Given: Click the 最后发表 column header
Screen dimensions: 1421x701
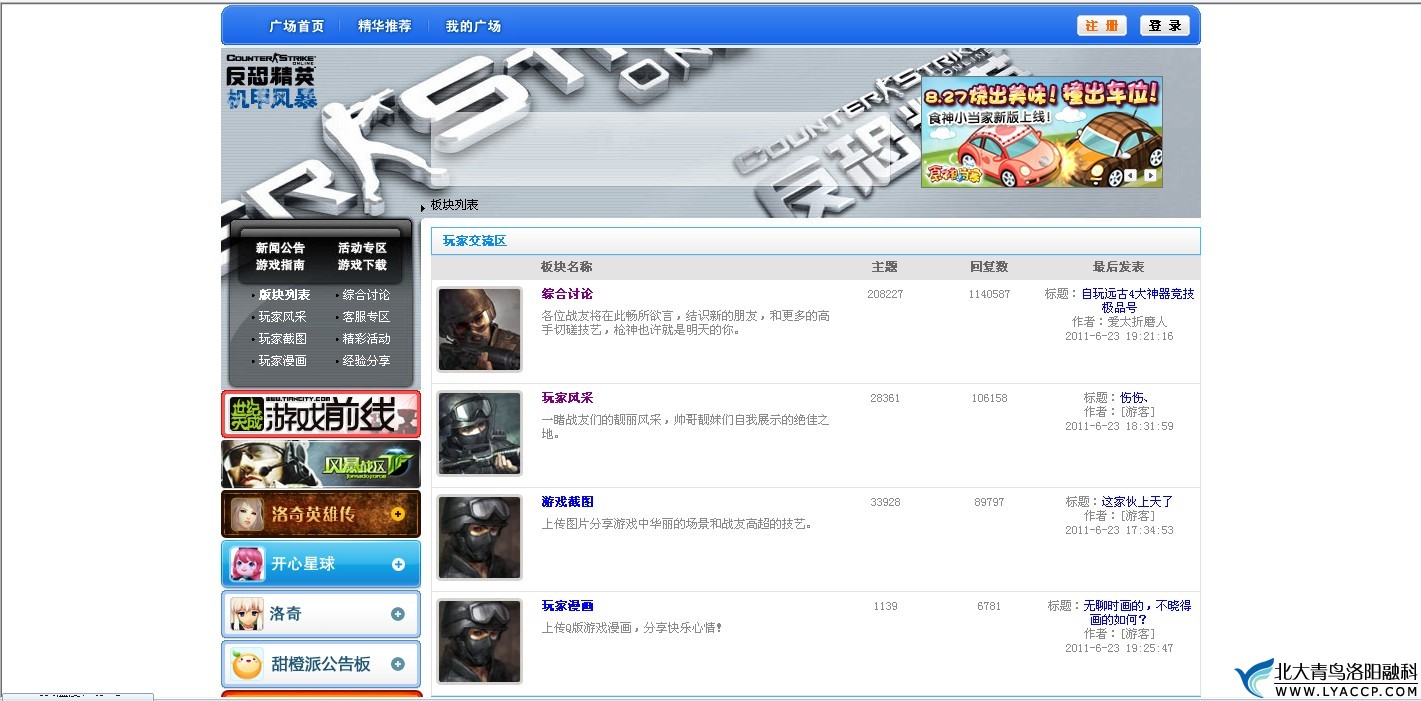Looking at the screenshot, I should 1118,267.
